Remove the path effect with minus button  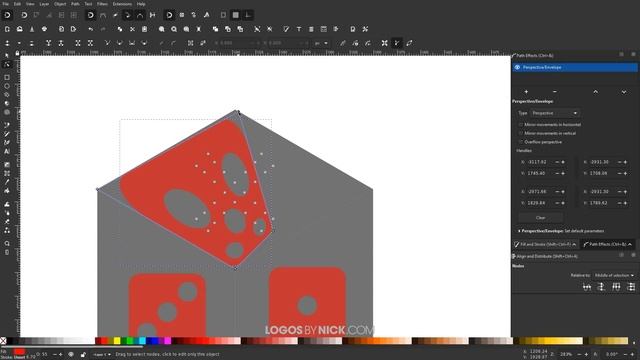[555, 92]
